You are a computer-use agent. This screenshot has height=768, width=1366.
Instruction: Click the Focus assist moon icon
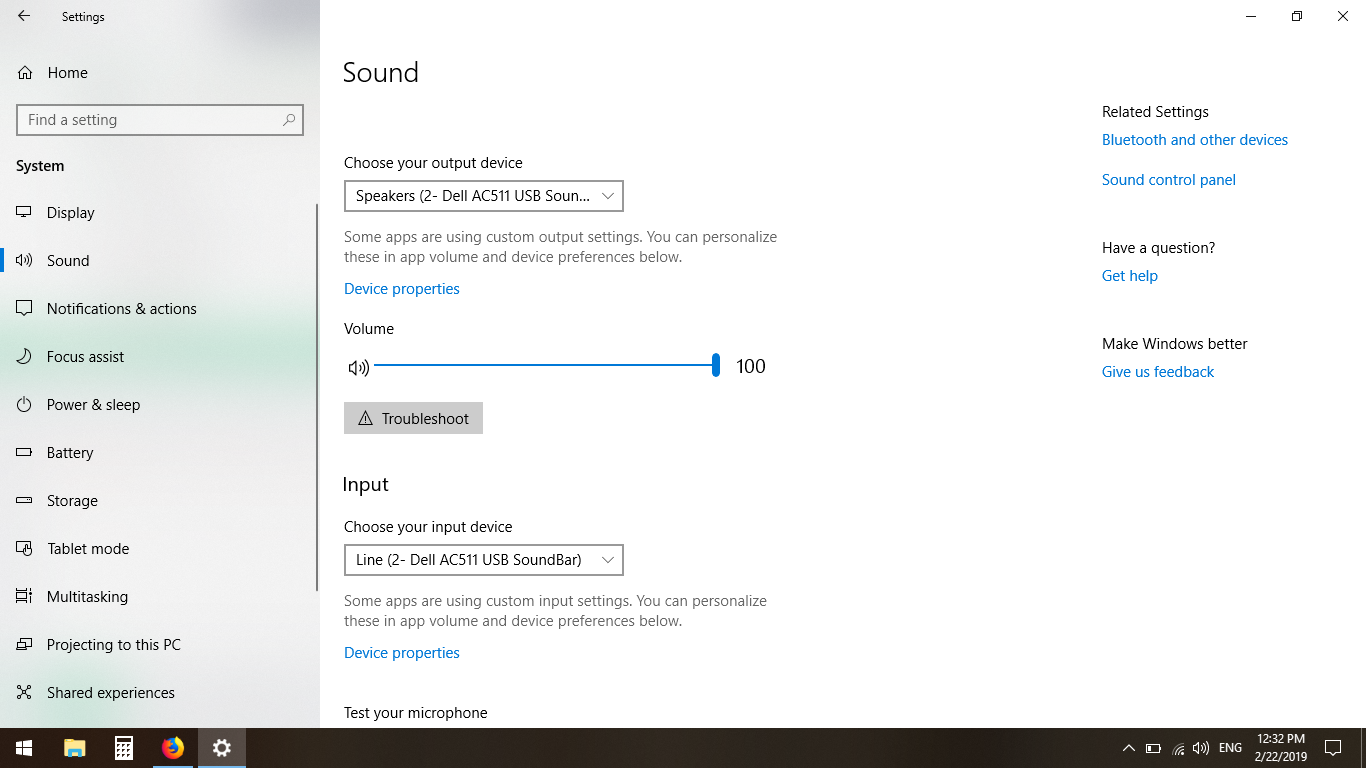pyautogui.click(x=25, y=356)
